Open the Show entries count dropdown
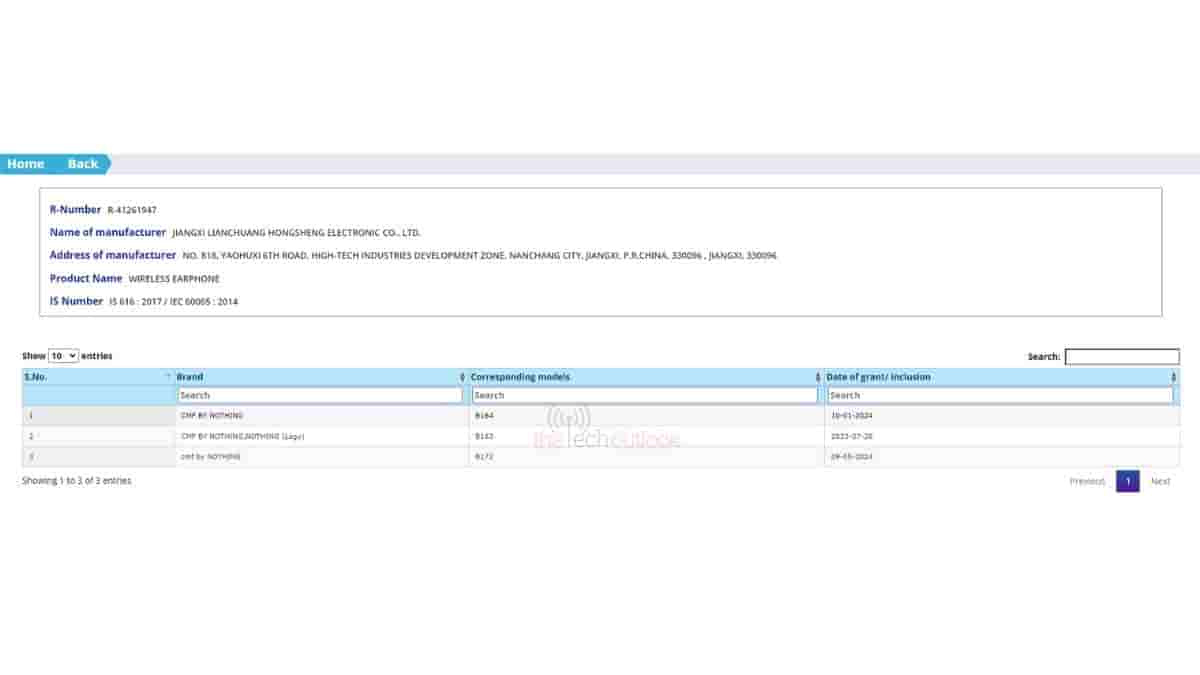The height and width of the screenshot is (675, 1200). 63,356
